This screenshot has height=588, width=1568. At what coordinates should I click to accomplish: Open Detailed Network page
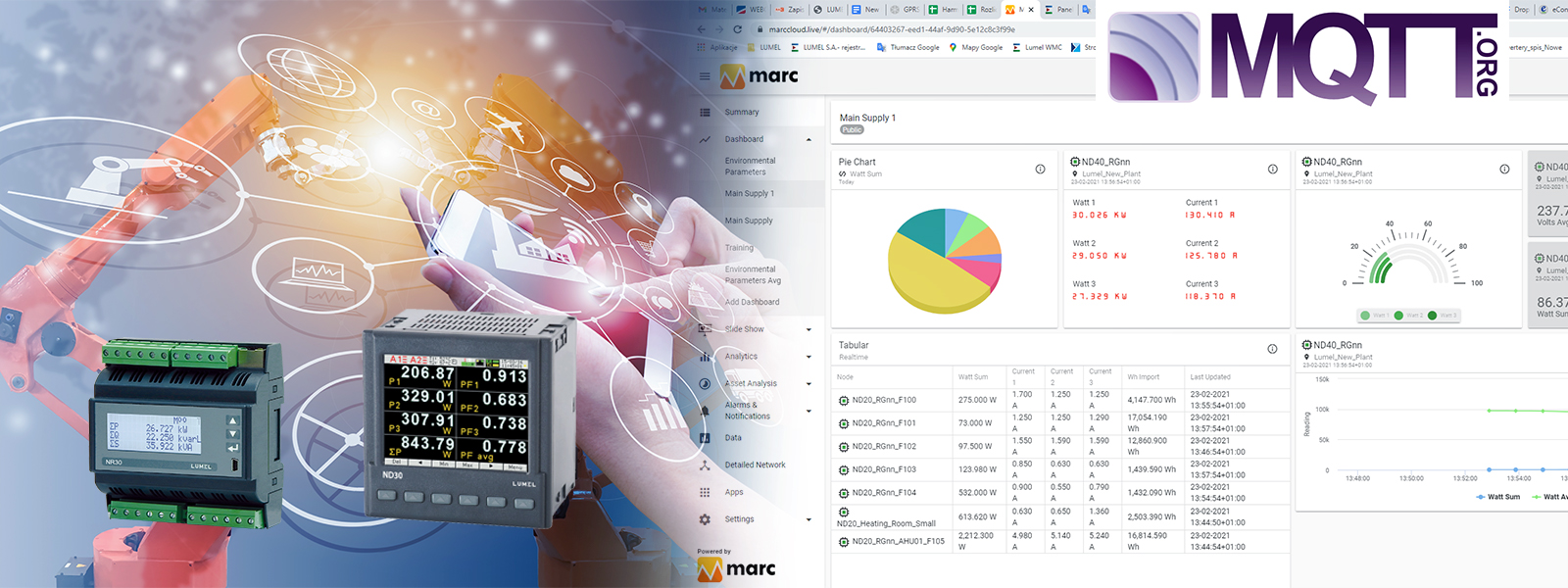[x=755, y=465]
